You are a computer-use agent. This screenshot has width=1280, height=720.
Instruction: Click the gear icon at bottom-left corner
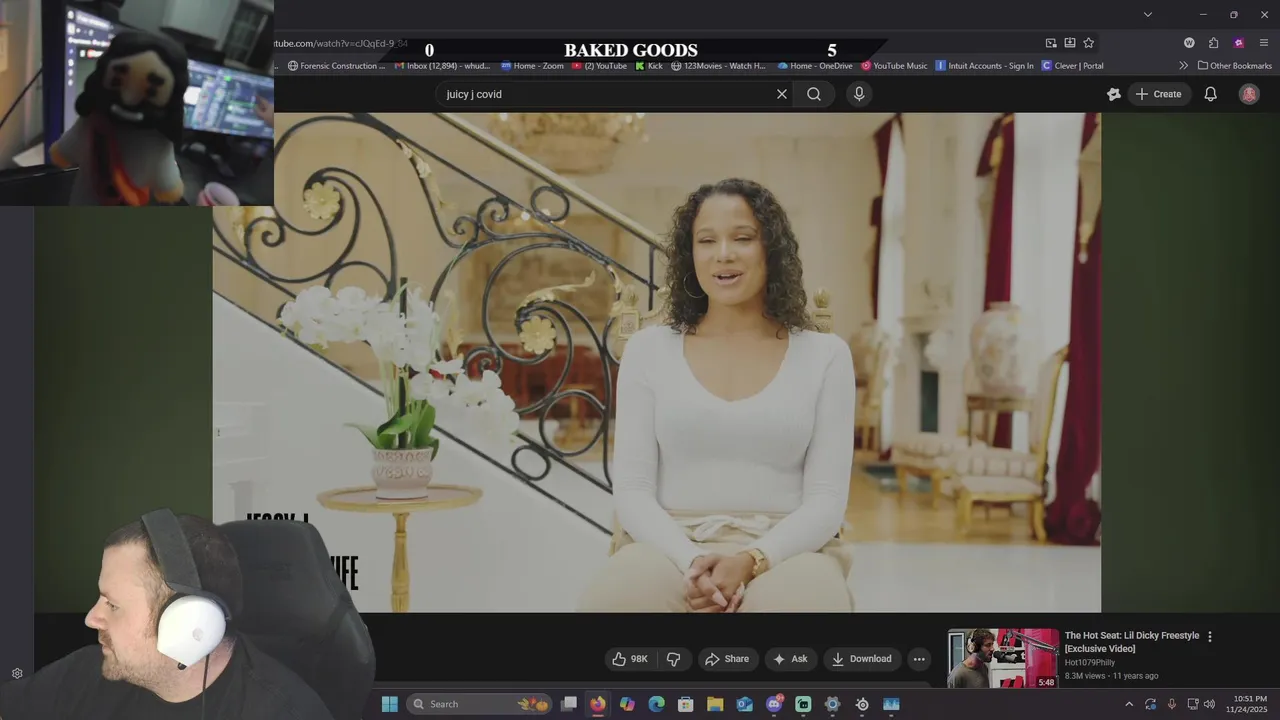coord(17,674)
